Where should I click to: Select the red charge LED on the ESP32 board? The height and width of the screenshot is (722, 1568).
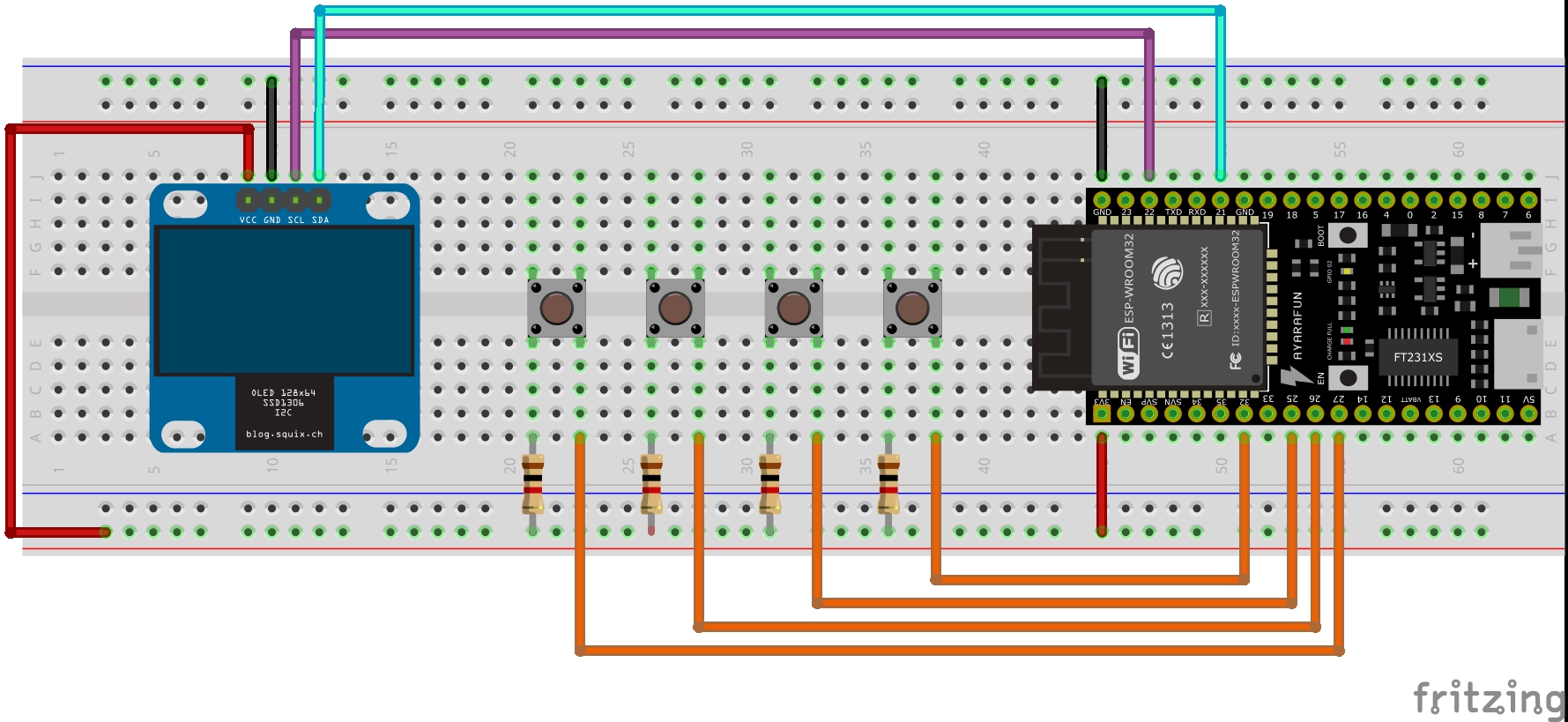[1346, 341]
